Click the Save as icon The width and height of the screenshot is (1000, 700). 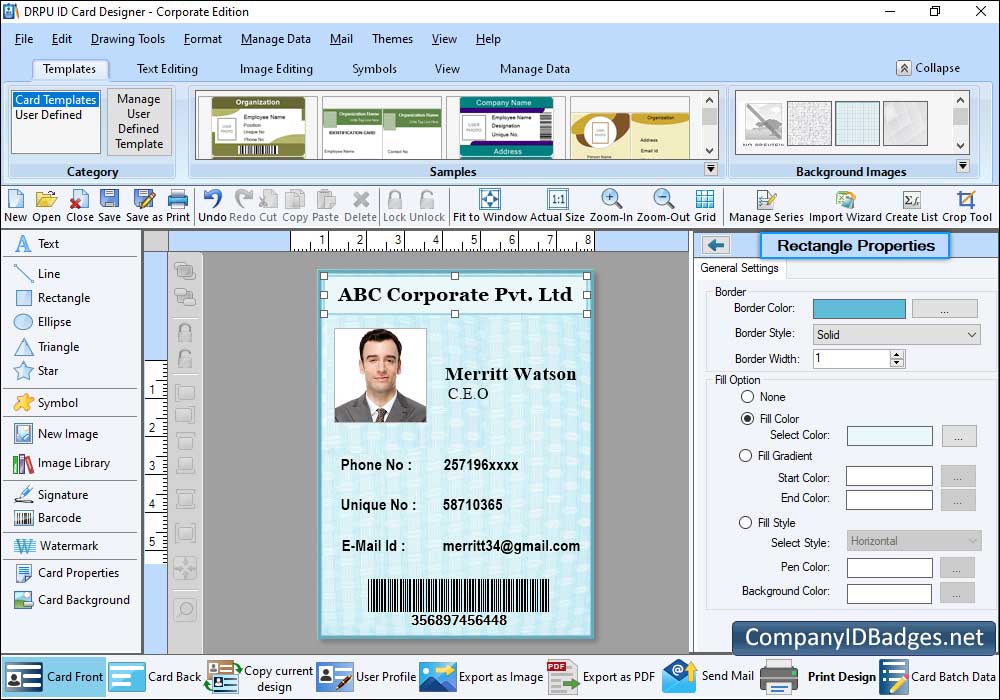(144, 206)
